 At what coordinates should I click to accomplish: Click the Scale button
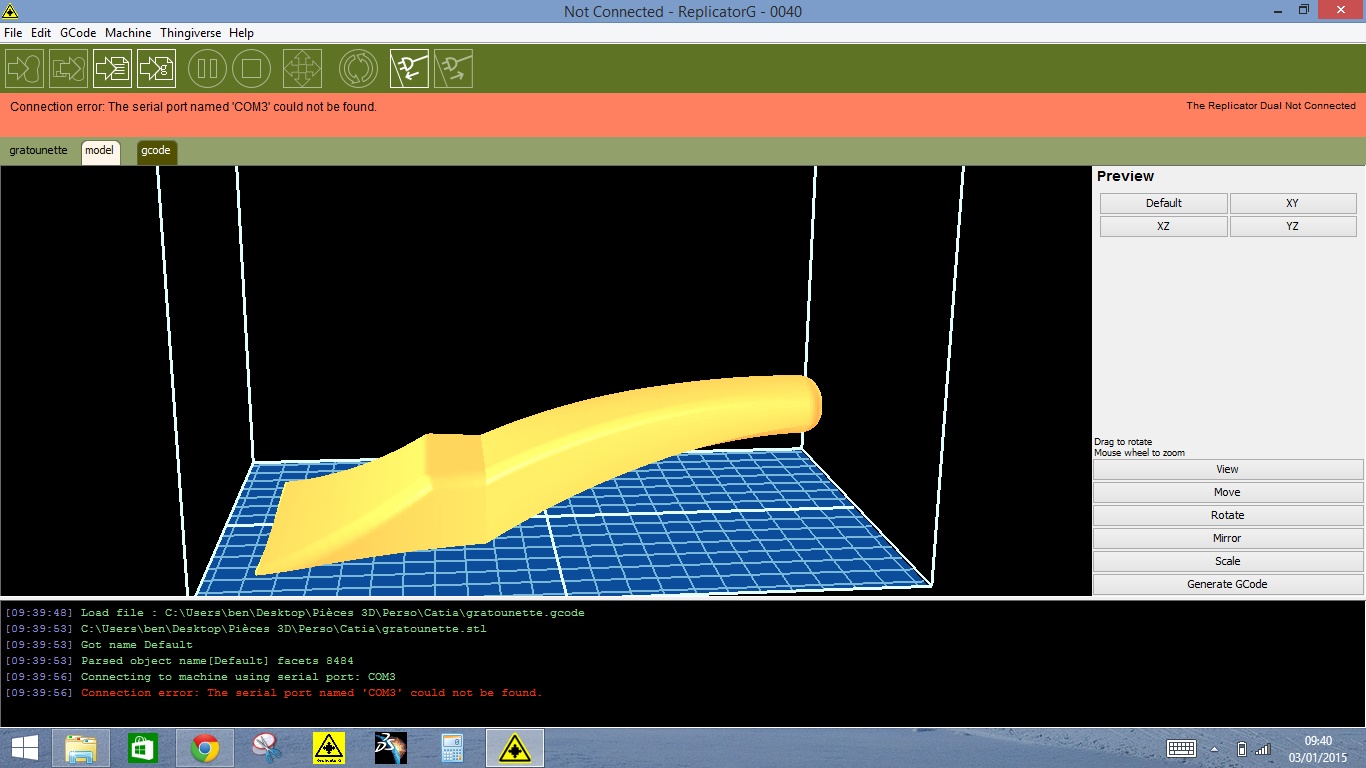(1228, 561)
